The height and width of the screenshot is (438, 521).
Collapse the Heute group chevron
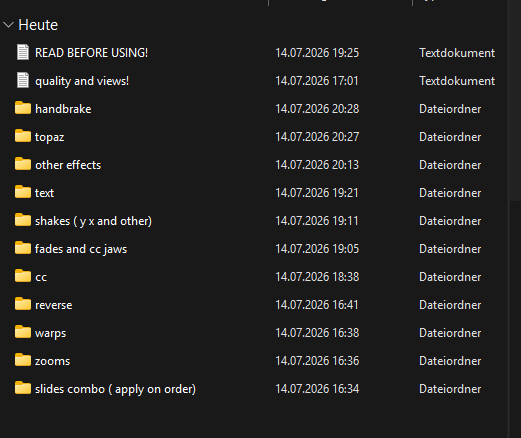(8, 25)
